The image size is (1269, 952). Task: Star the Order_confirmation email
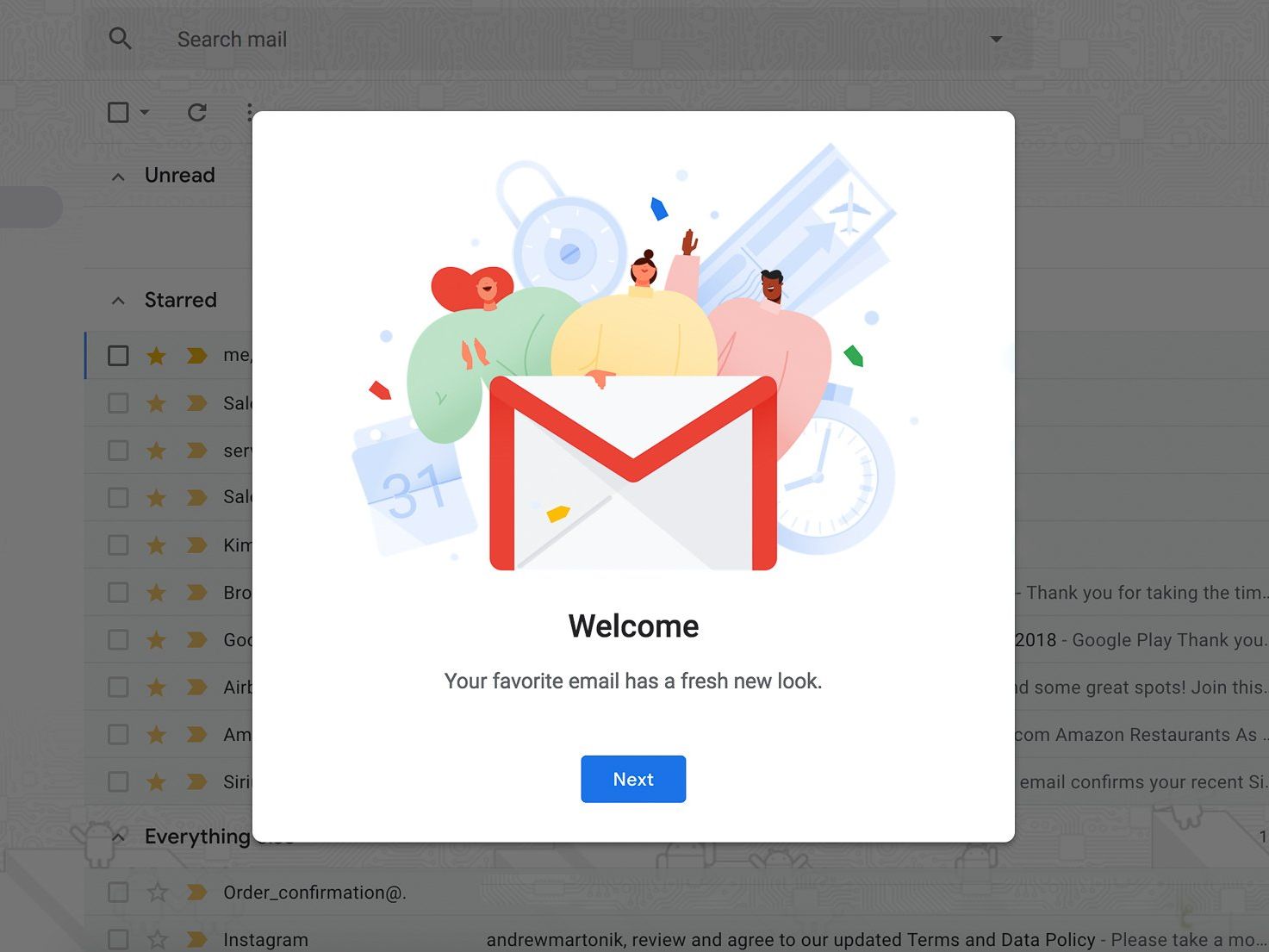pos(156,893)
